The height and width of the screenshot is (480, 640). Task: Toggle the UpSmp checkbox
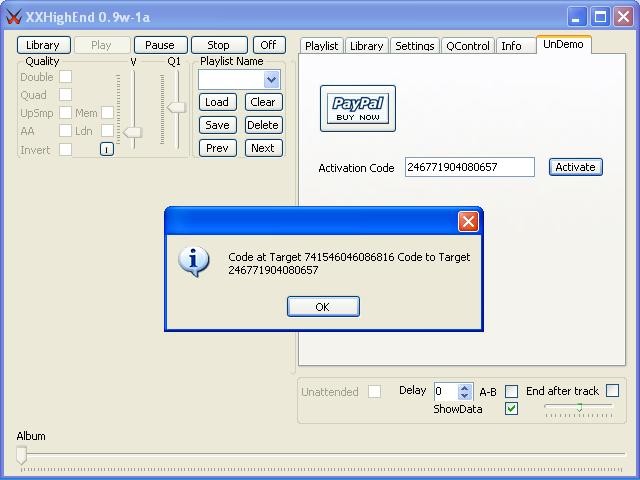(x=65, y=112)
